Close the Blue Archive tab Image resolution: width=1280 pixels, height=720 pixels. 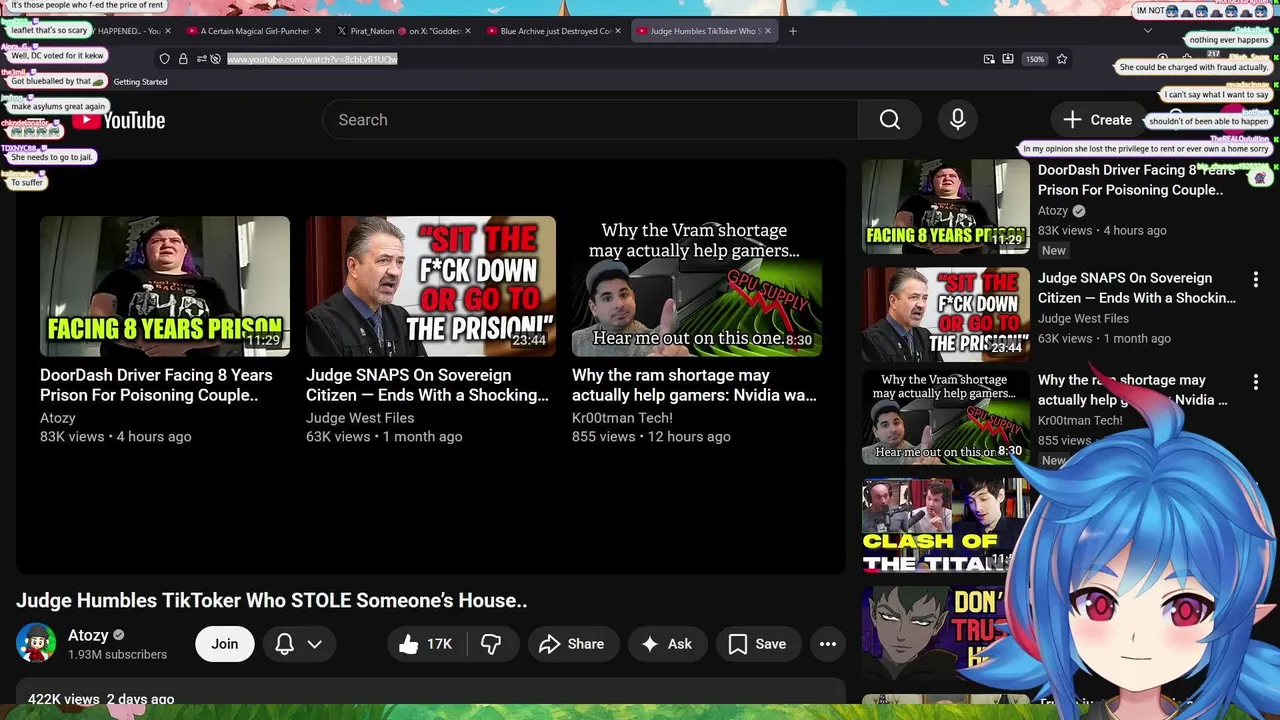pyautogui.click(x=618, y=31)
